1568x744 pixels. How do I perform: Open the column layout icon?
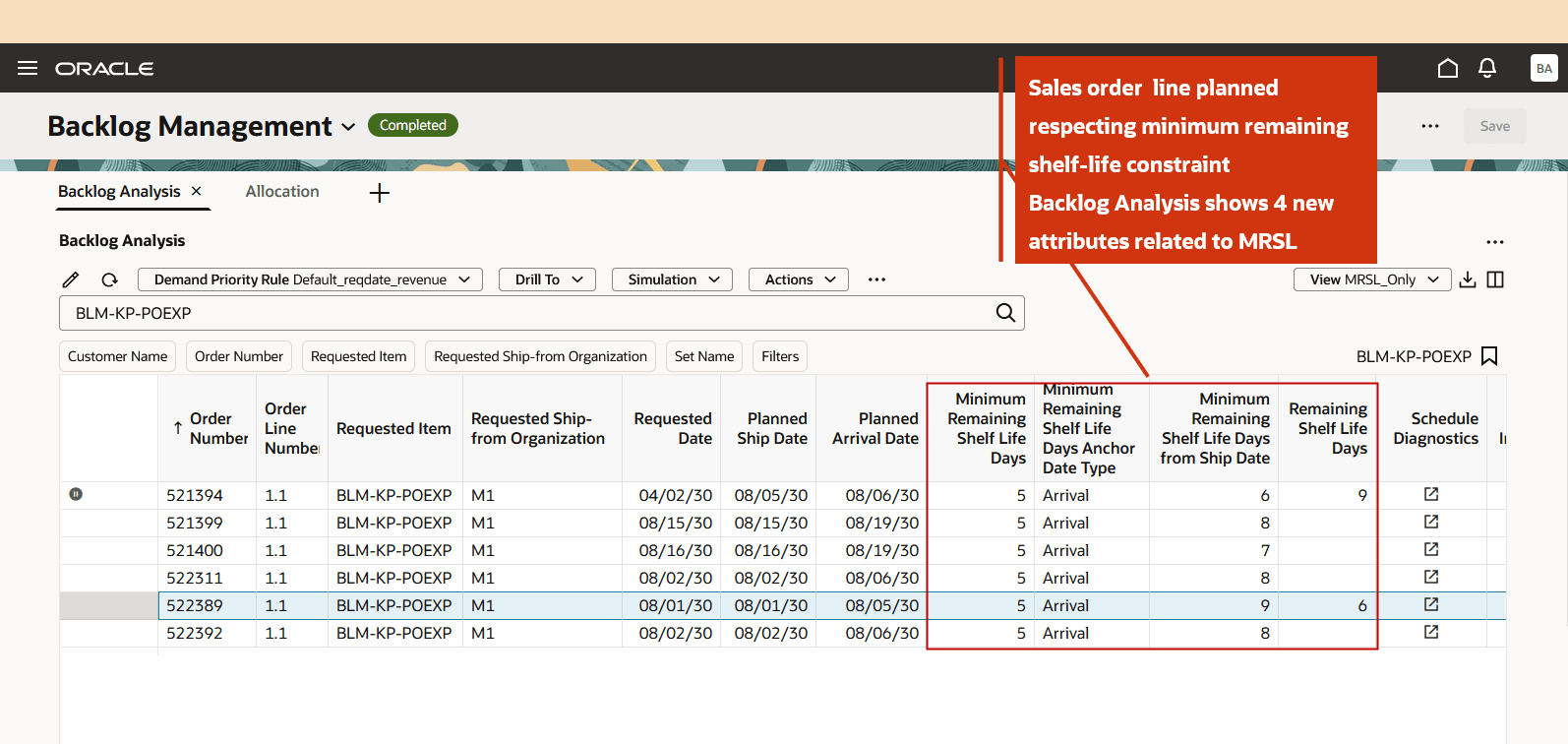point(1495,279)
